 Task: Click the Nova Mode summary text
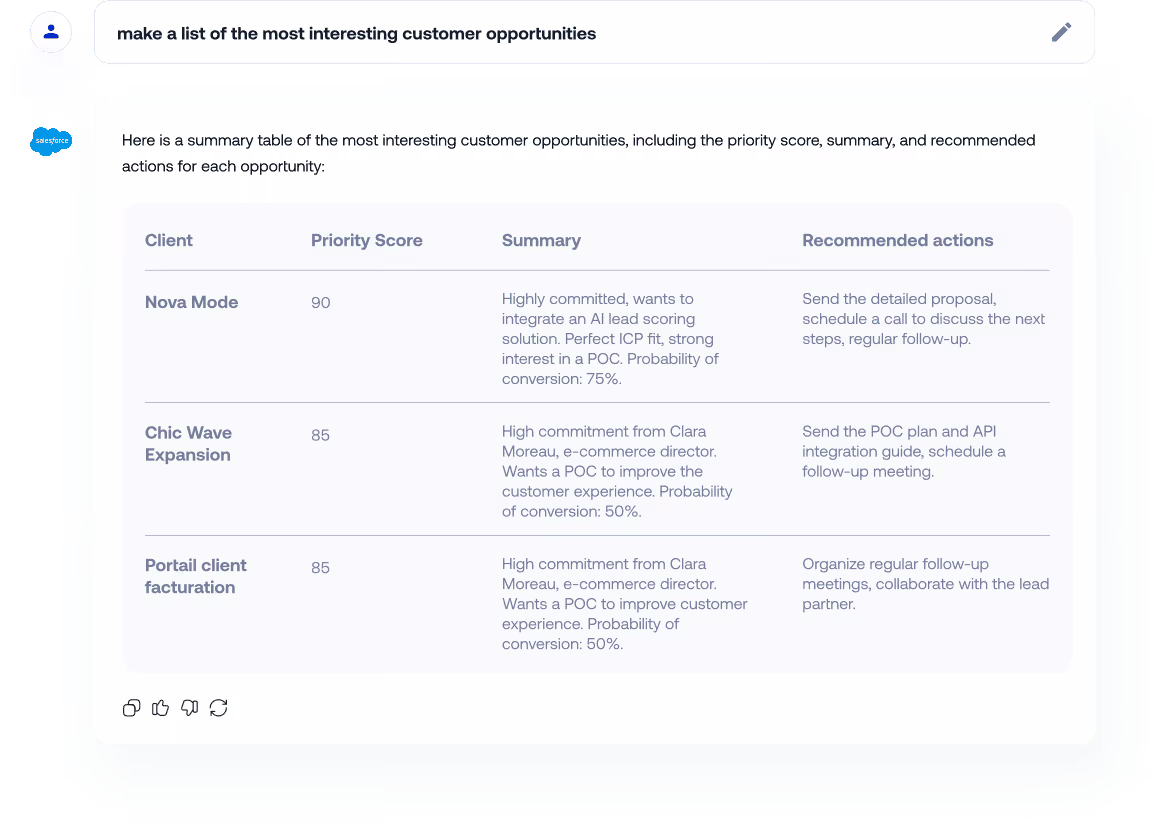coord(610,338)
